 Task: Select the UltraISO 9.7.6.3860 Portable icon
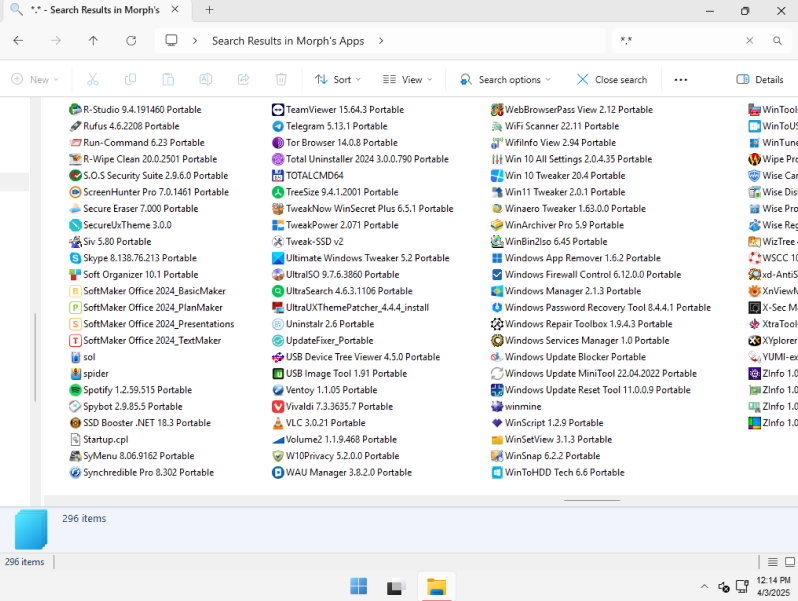[x=278, y=274]
